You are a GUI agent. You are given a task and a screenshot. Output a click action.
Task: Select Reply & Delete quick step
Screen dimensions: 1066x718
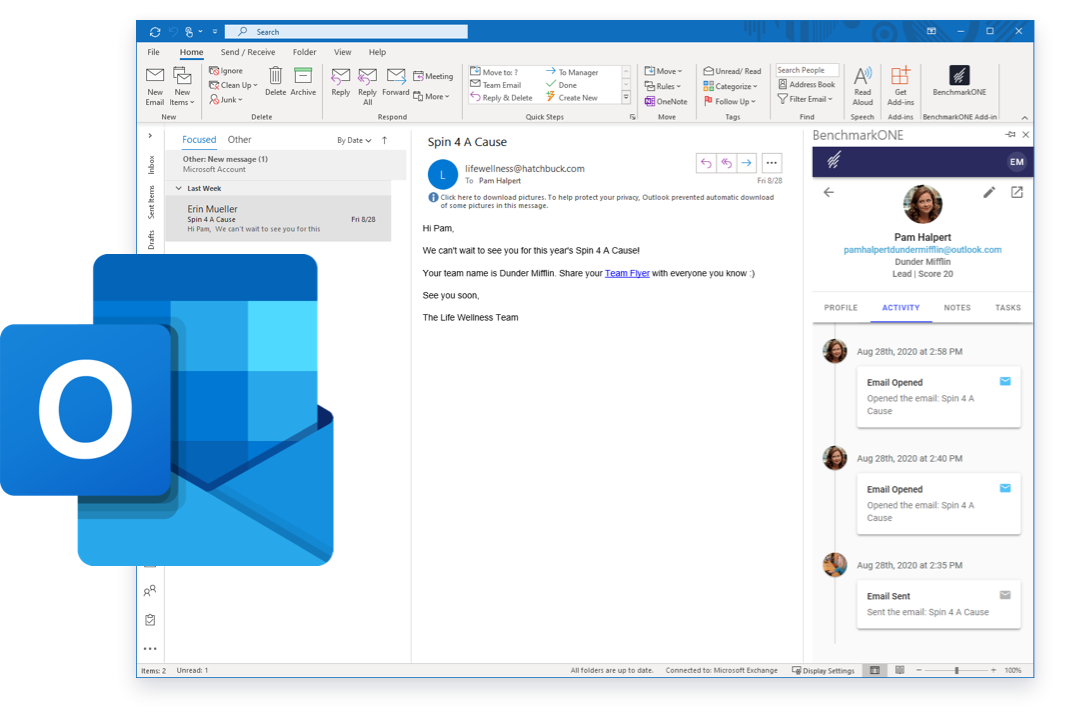501,98
